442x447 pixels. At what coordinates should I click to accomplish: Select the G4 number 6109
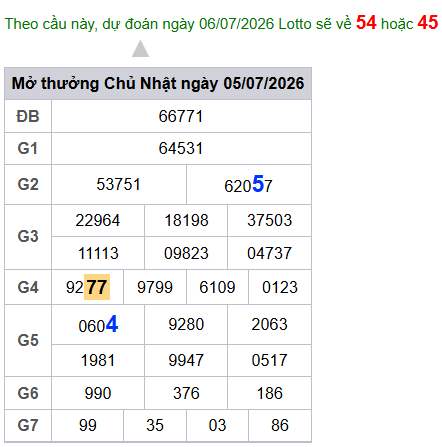(x=217, y=287)
